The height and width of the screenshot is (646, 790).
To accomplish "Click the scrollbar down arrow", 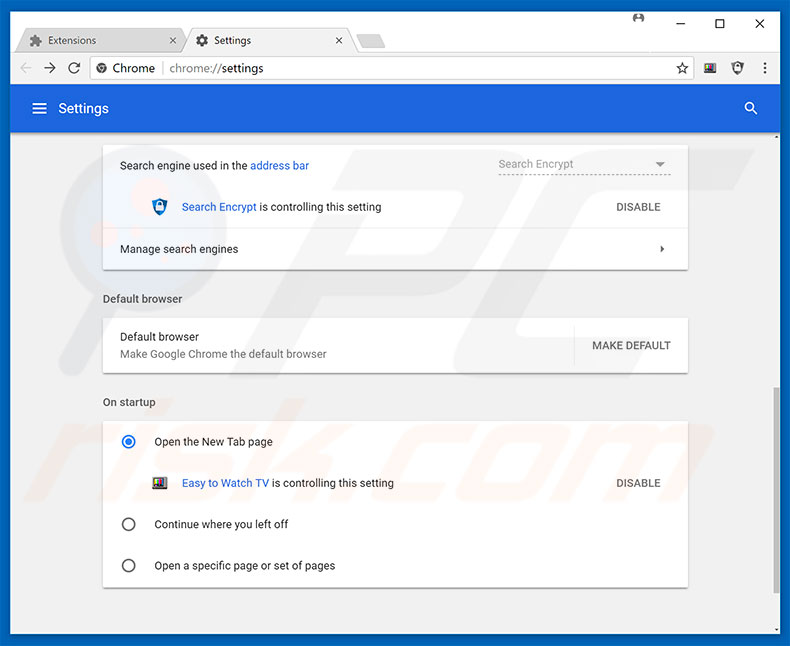I will [776, 629].
